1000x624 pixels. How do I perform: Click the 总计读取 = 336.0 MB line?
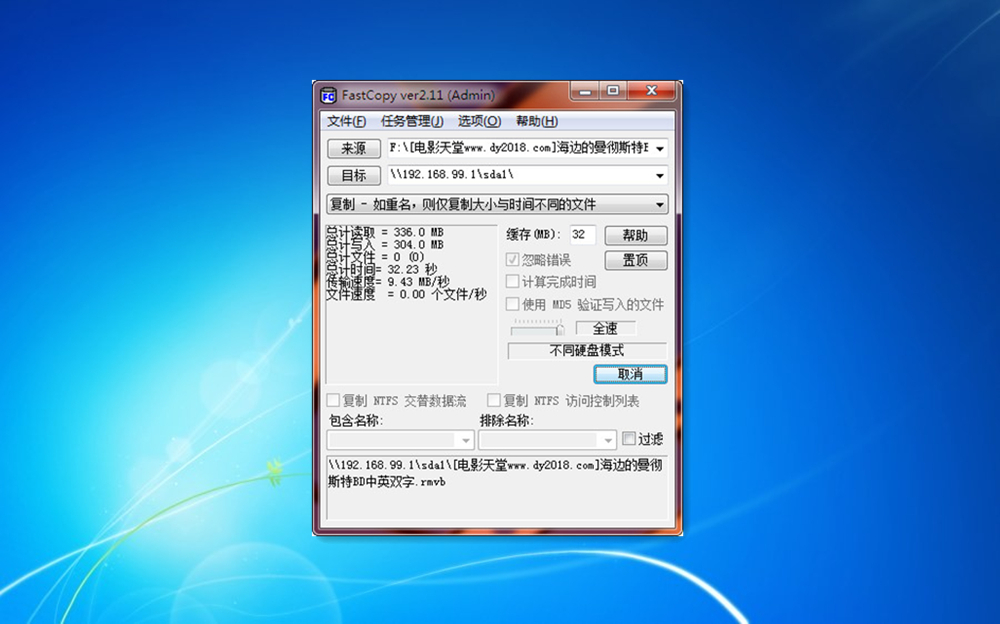pos(385,232)
